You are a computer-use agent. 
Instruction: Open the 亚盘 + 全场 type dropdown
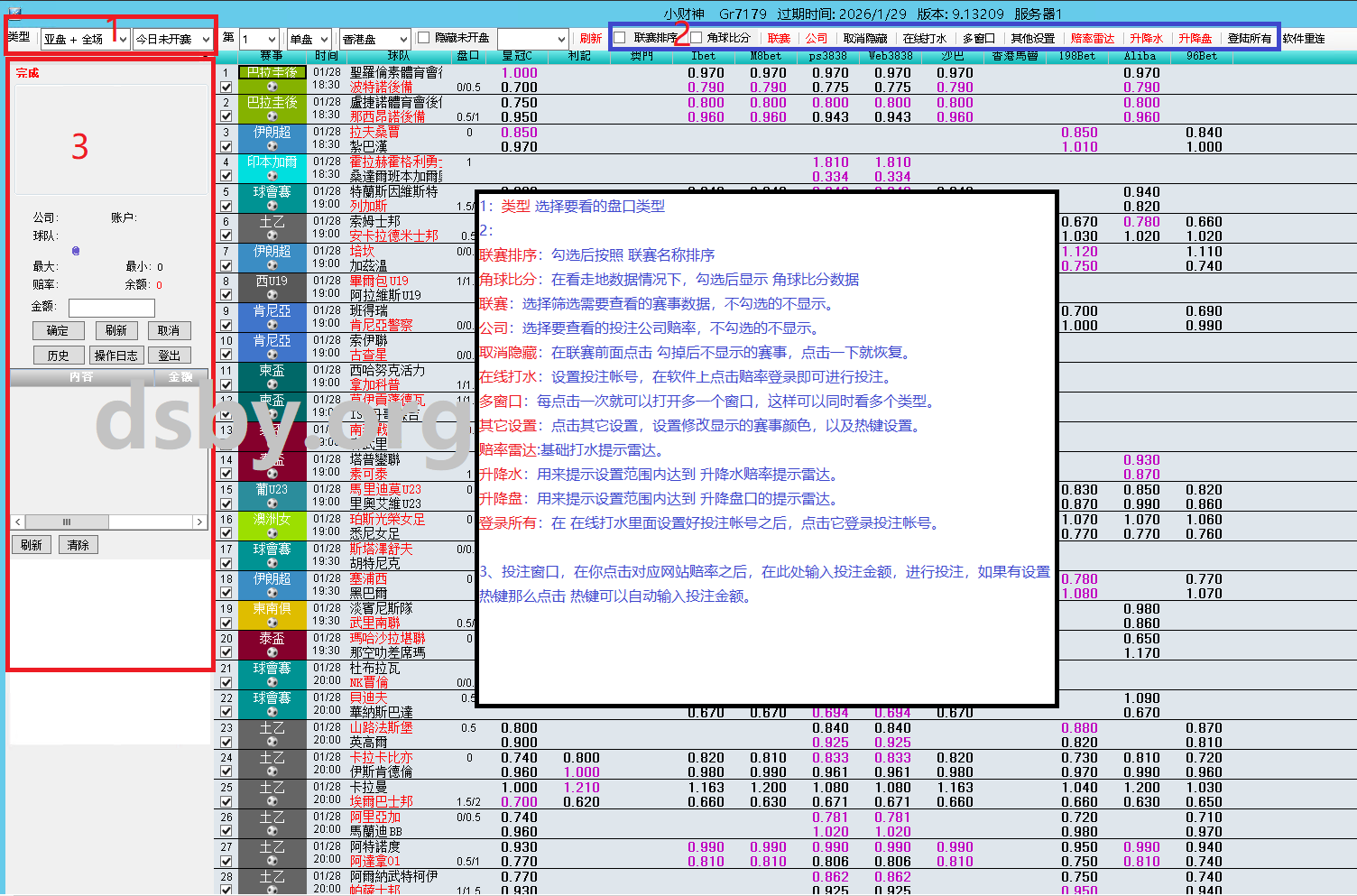coord(85,39)
